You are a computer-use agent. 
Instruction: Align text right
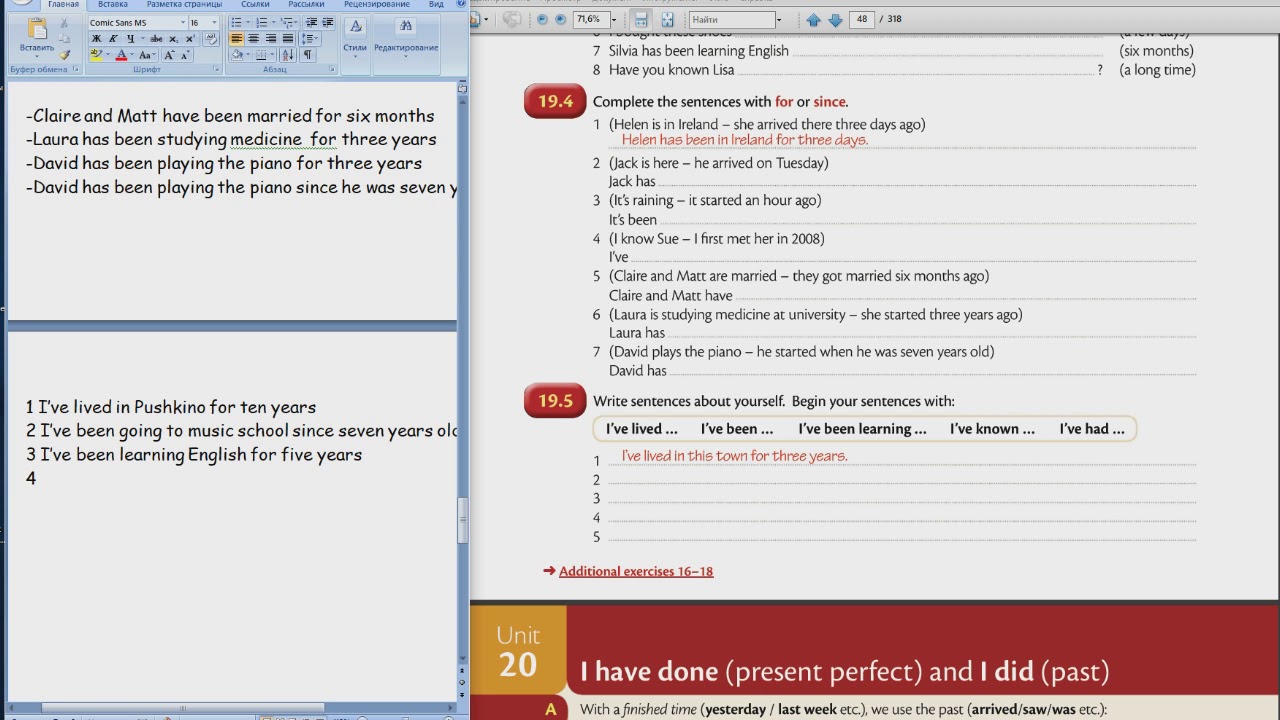point(271,38)
